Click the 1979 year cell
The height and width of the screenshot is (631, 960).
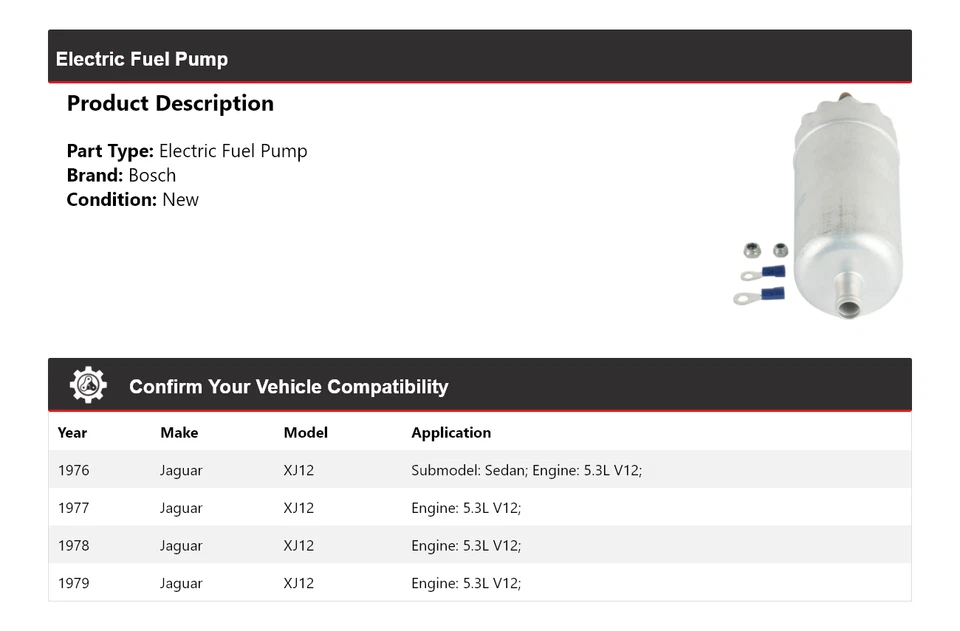pos(73,583)
